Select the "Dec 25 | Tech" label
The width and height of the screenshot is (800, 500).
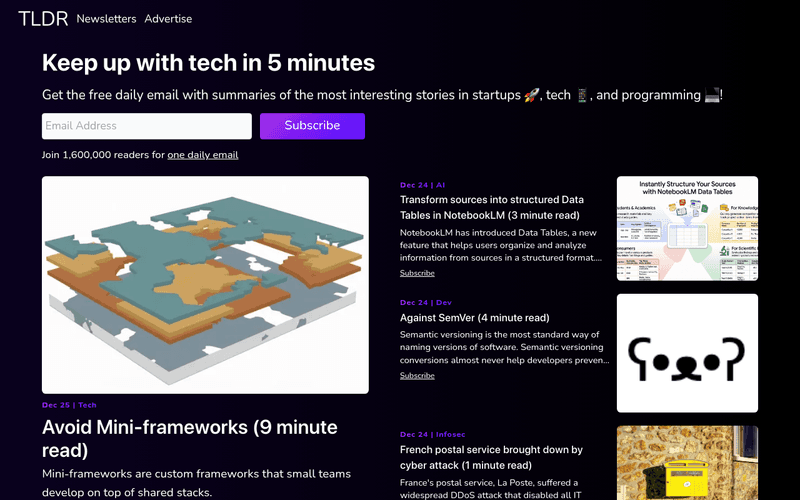click(69, 405)
